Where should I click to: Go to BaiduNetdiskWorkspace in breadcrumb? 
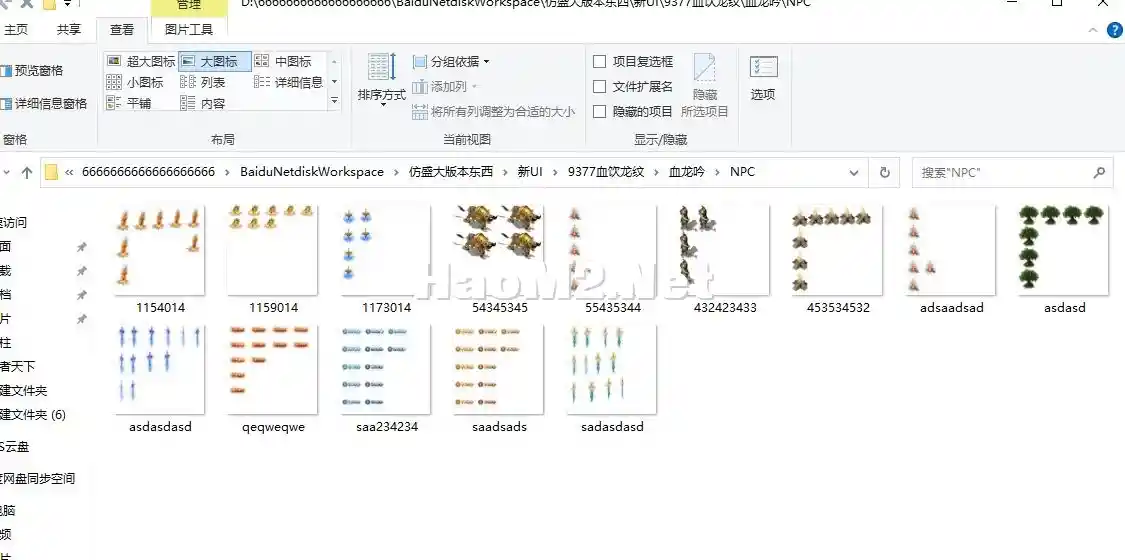coord(312,172)
